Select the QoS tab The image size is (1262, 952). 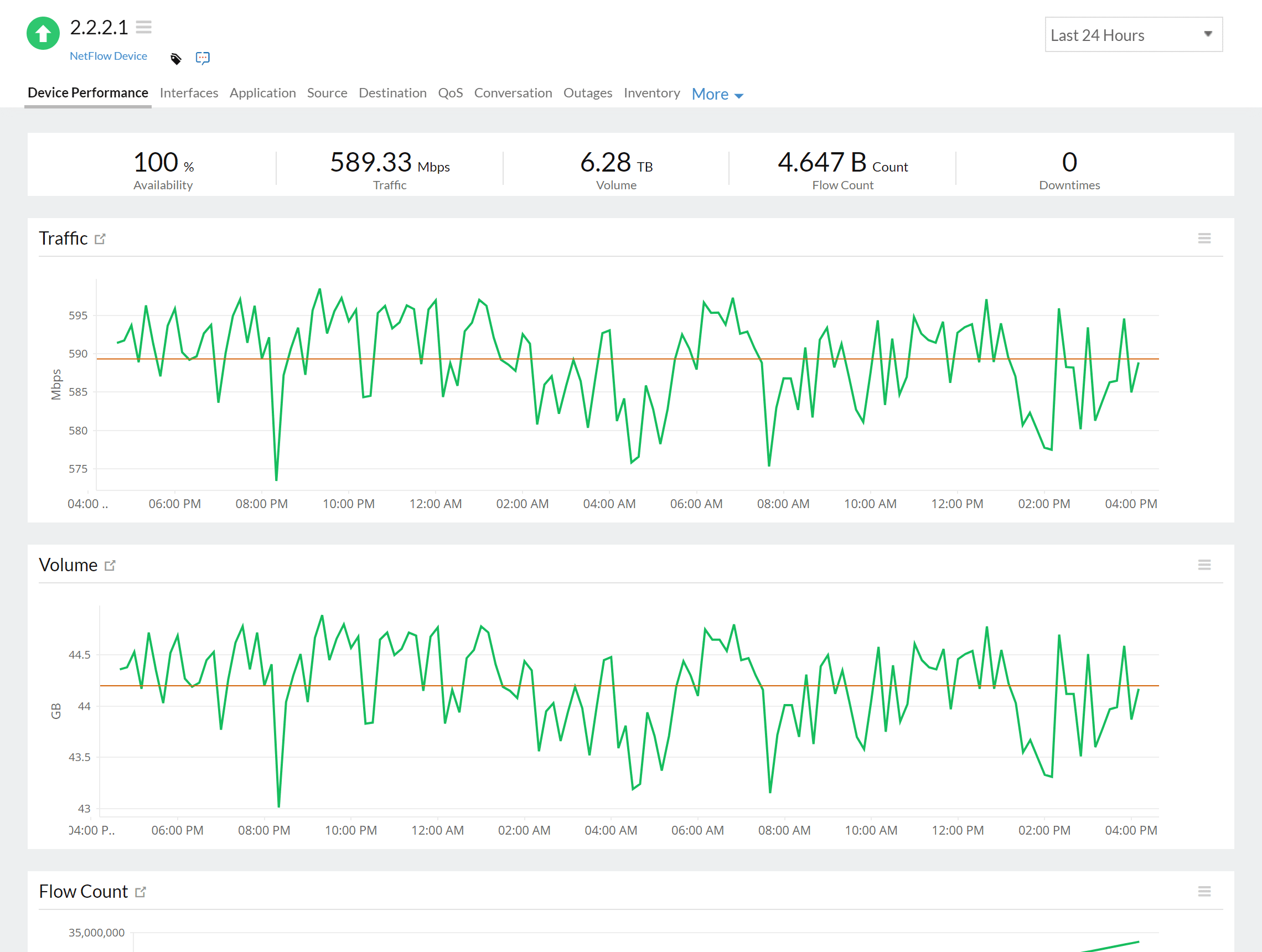pos(451,93)
